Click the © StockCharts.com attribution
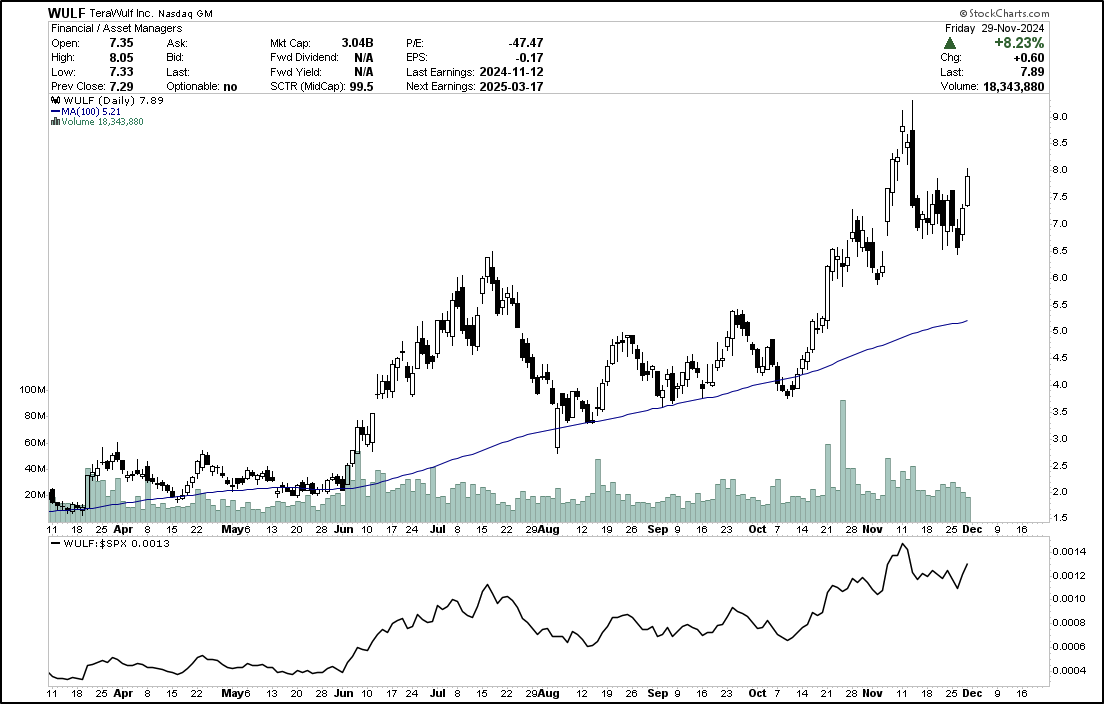The width and height of the screenshot is (1104, 704). [1004, 13]
